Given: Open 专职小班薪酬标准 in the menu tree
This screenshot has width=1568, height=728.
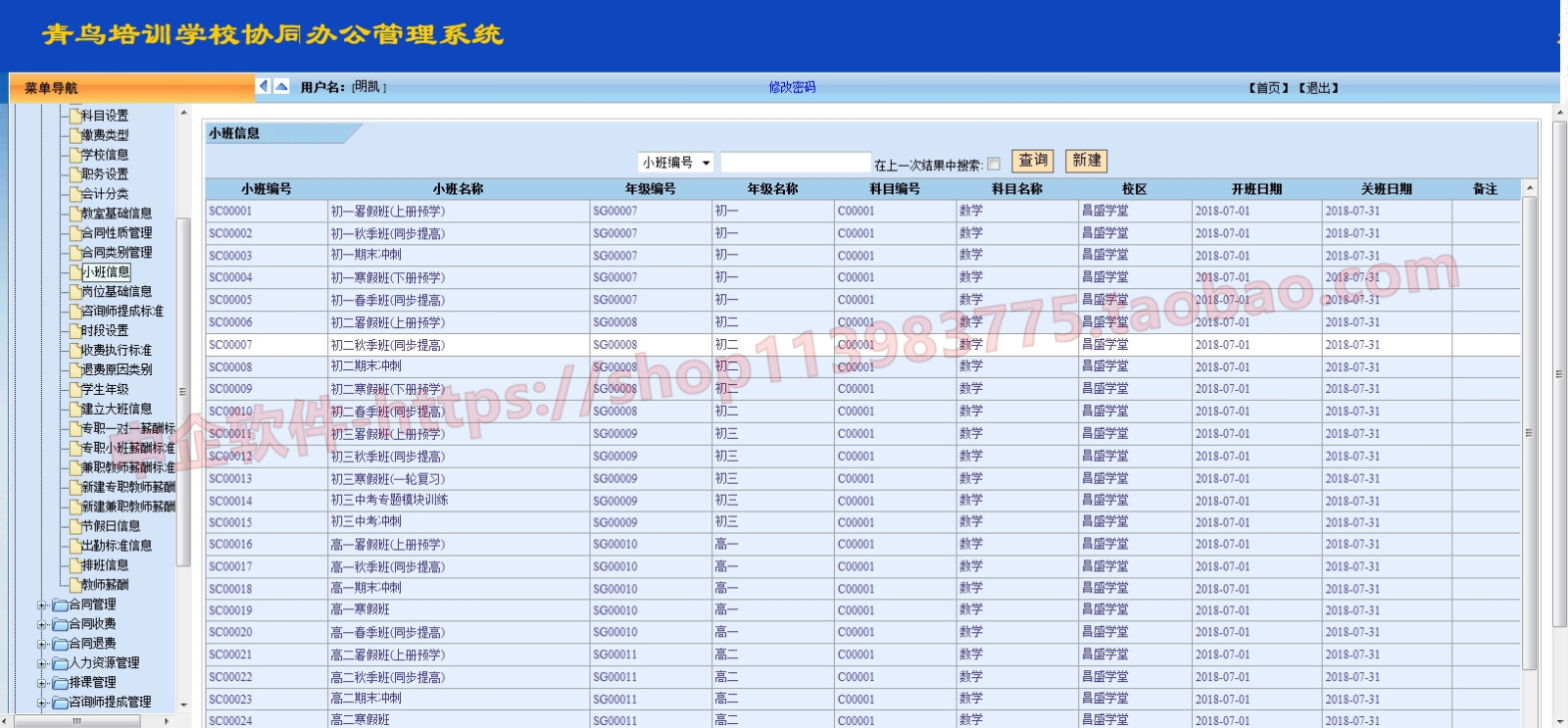Looking at the screenshot, I should pyautogui.click(x=128, y=448).
